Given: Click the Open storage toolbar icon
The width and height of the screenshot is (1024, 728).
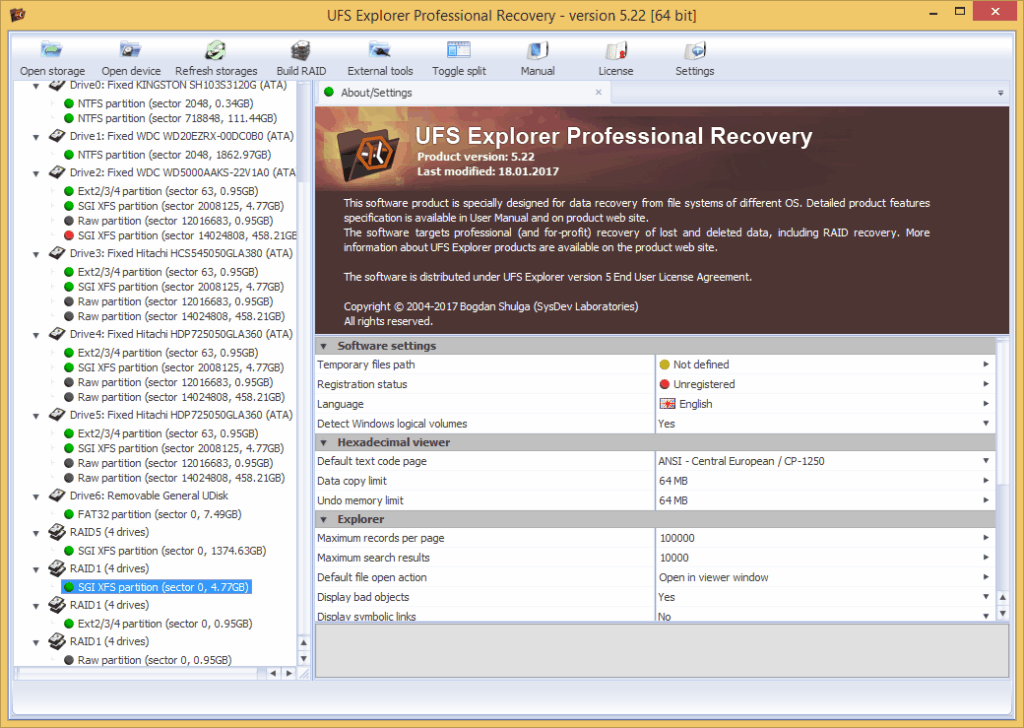Looking at the screenshot, I should pyautogui.click(x=52, y=50).
